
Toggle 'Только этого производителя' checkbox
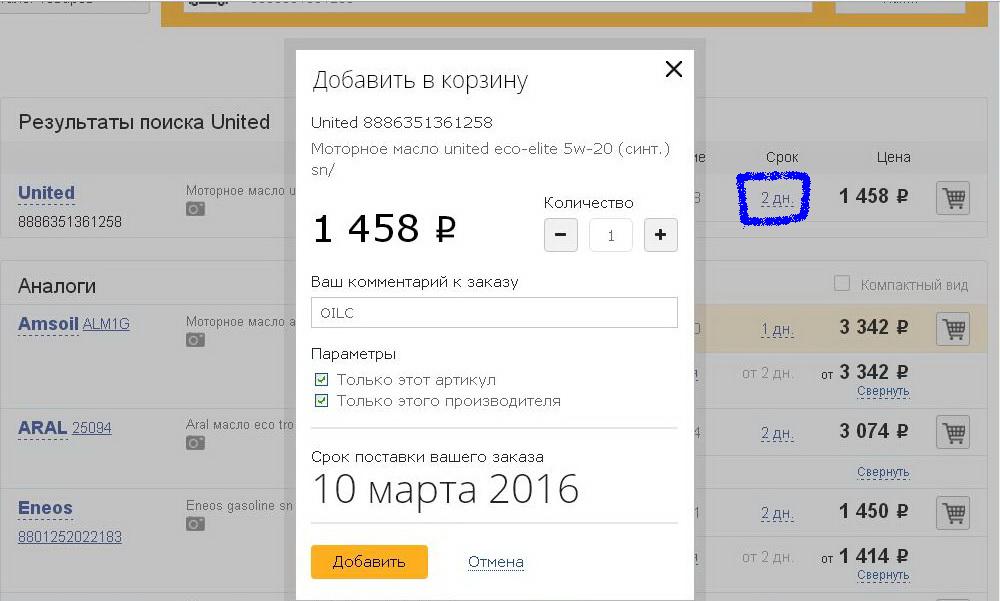(321, 401)
